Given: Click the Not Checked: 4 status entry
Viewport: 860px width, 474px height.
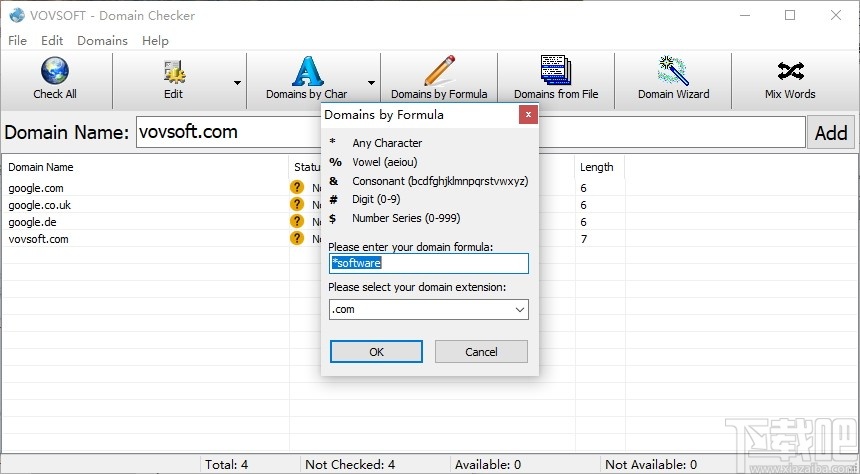Looking at the screenshot, I should click(350, 465).
